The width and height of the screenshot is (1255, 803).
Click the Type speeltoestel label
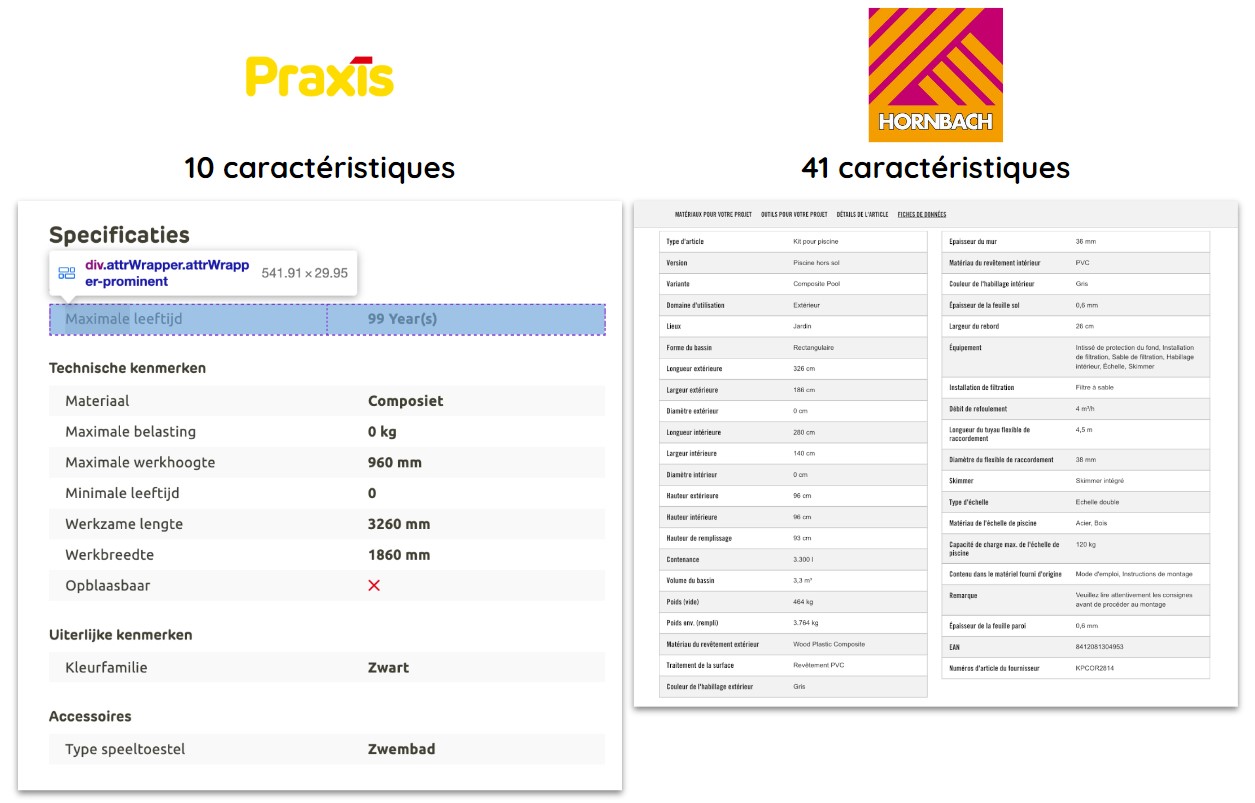125,749
